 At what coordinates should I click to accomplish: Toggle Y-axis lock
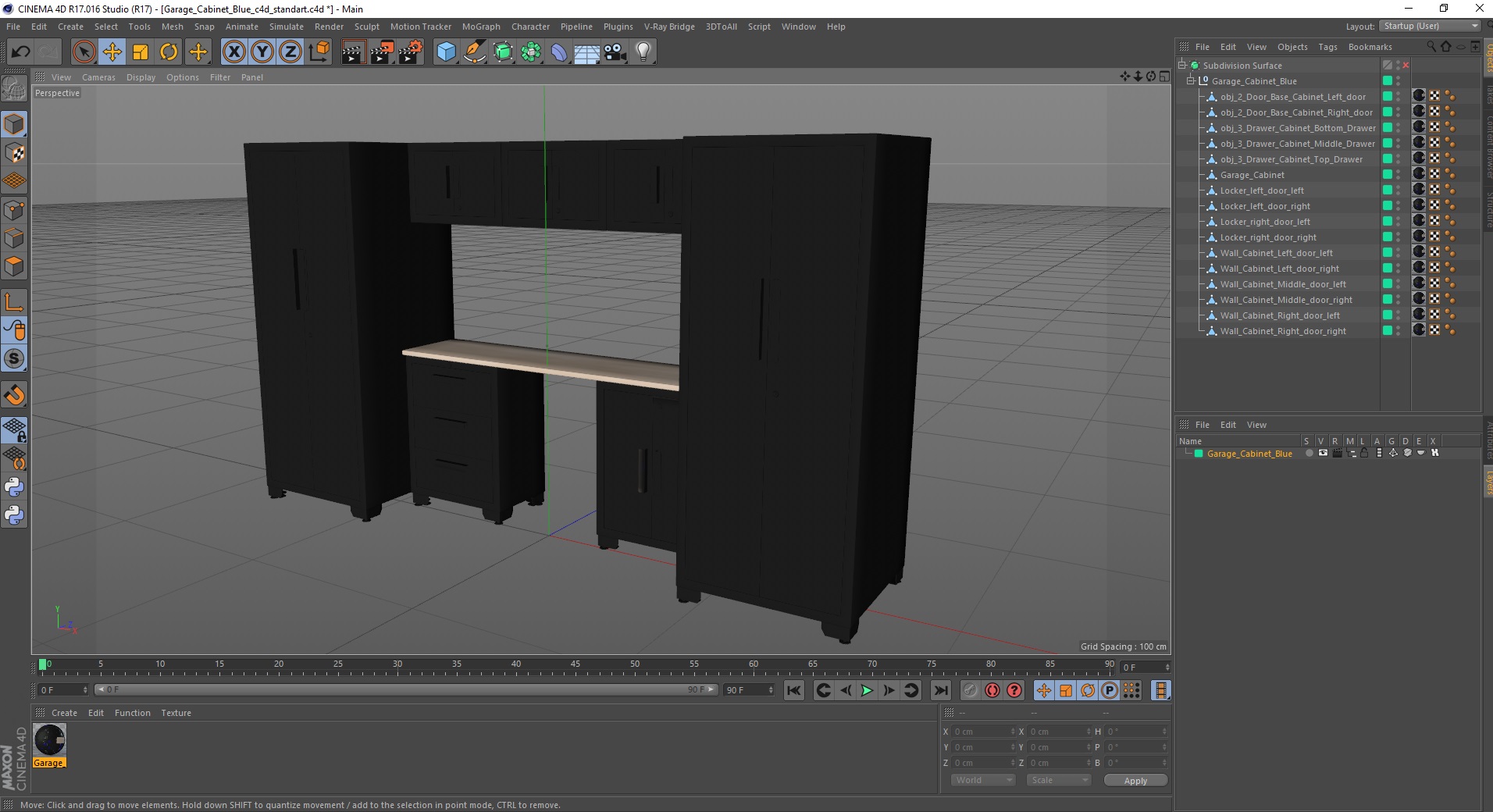click(262, 52)
